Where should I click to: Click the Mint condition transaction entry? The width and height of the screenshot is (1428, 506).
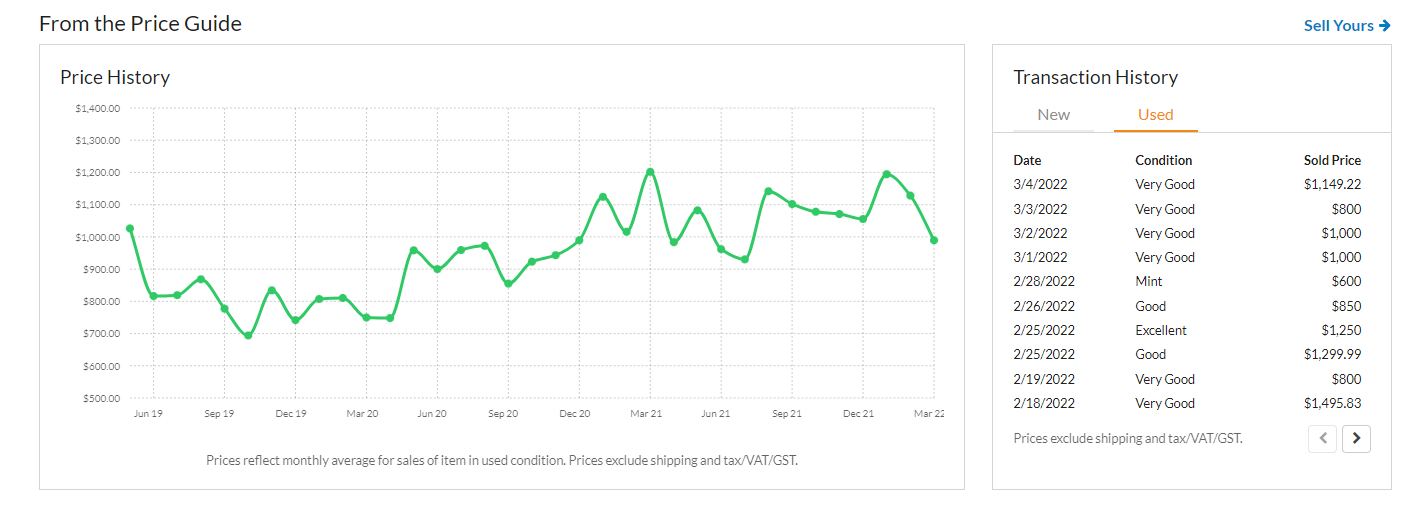pyautogui.click(x=1149, y=281)
